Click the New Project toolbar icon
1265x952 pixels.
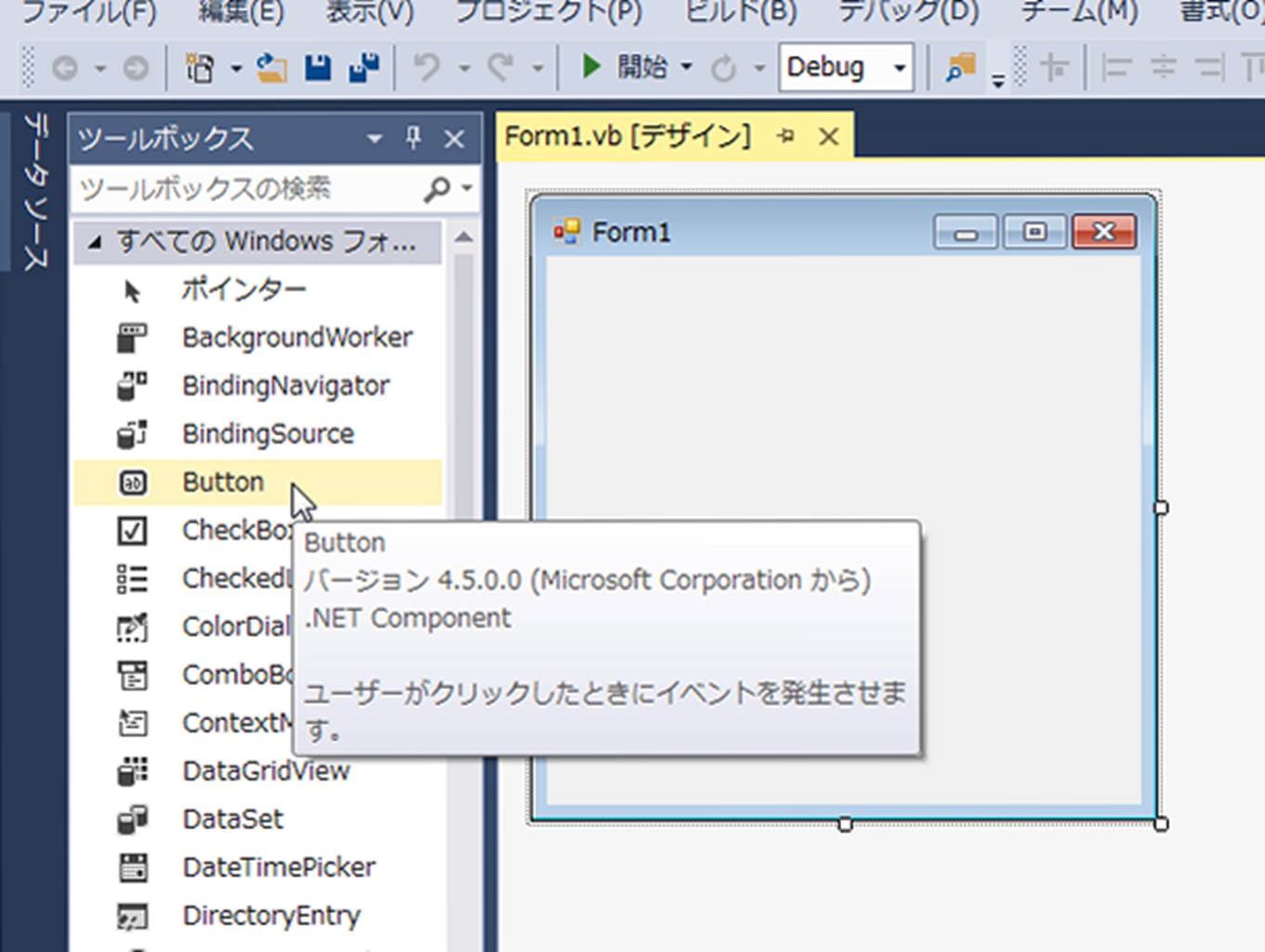tap(200, 68)
